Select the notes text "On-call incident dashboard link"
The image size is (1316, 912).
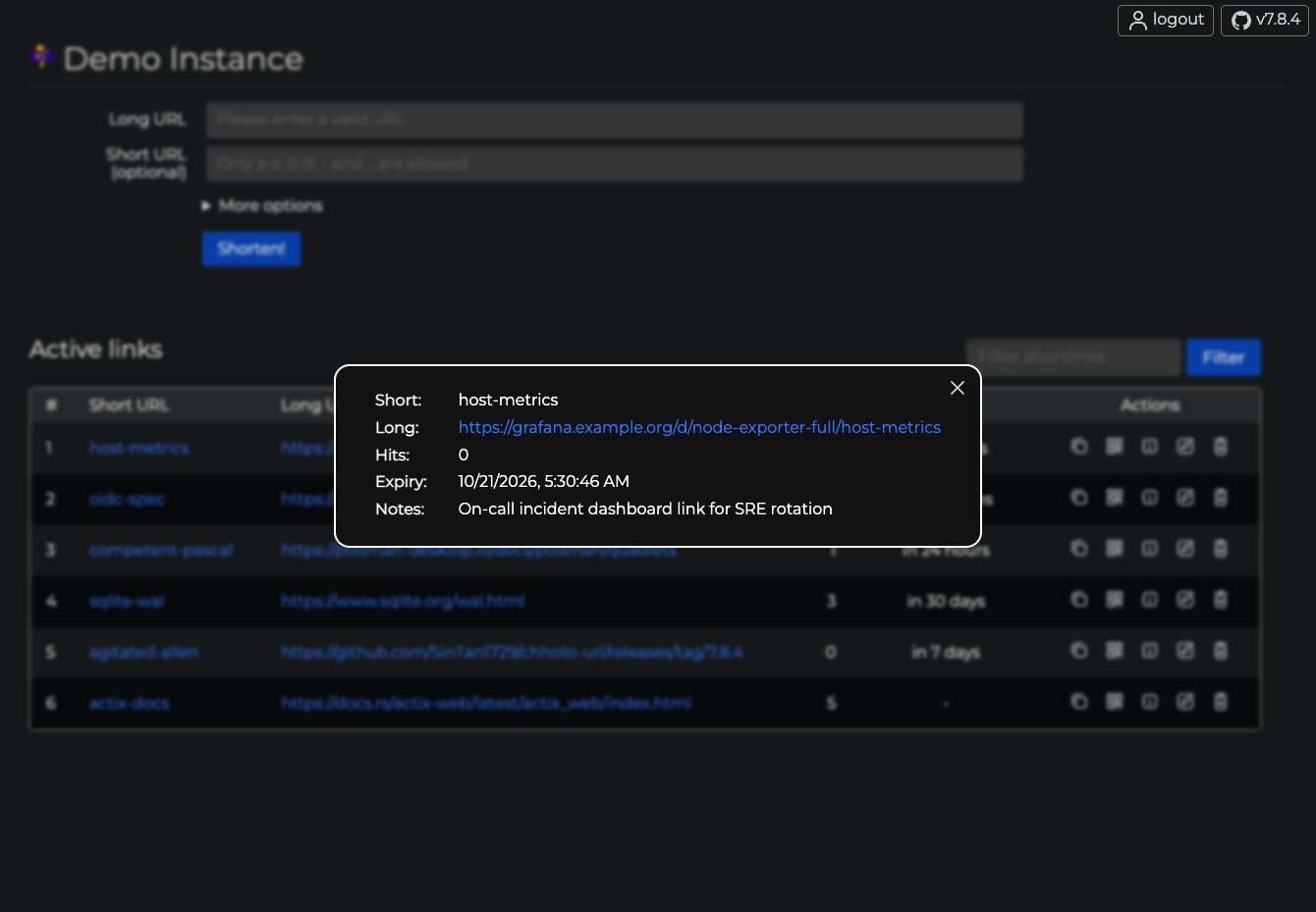pos(581,509)
